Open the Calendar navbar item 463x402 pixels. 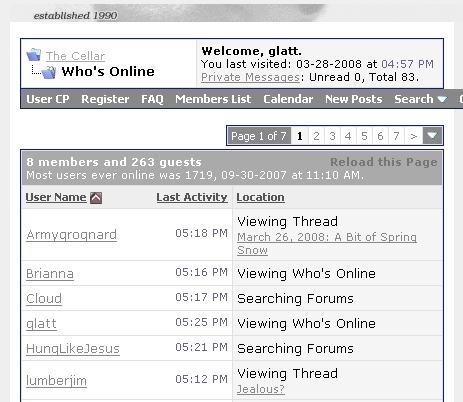[x=288, y=99]
